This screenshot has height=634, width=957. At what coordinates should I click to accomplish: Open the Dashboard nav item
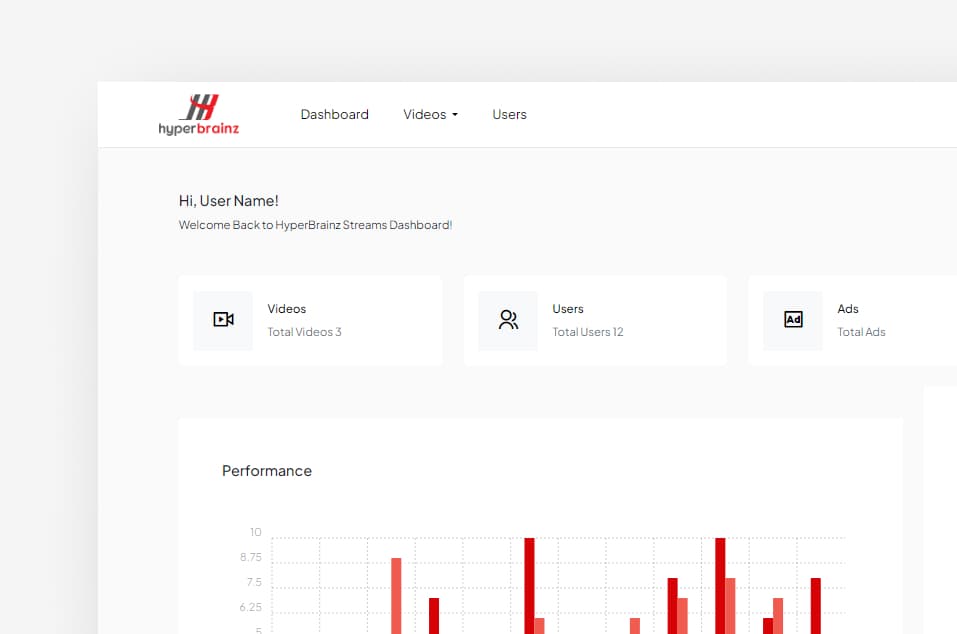[x=334, y=115]
